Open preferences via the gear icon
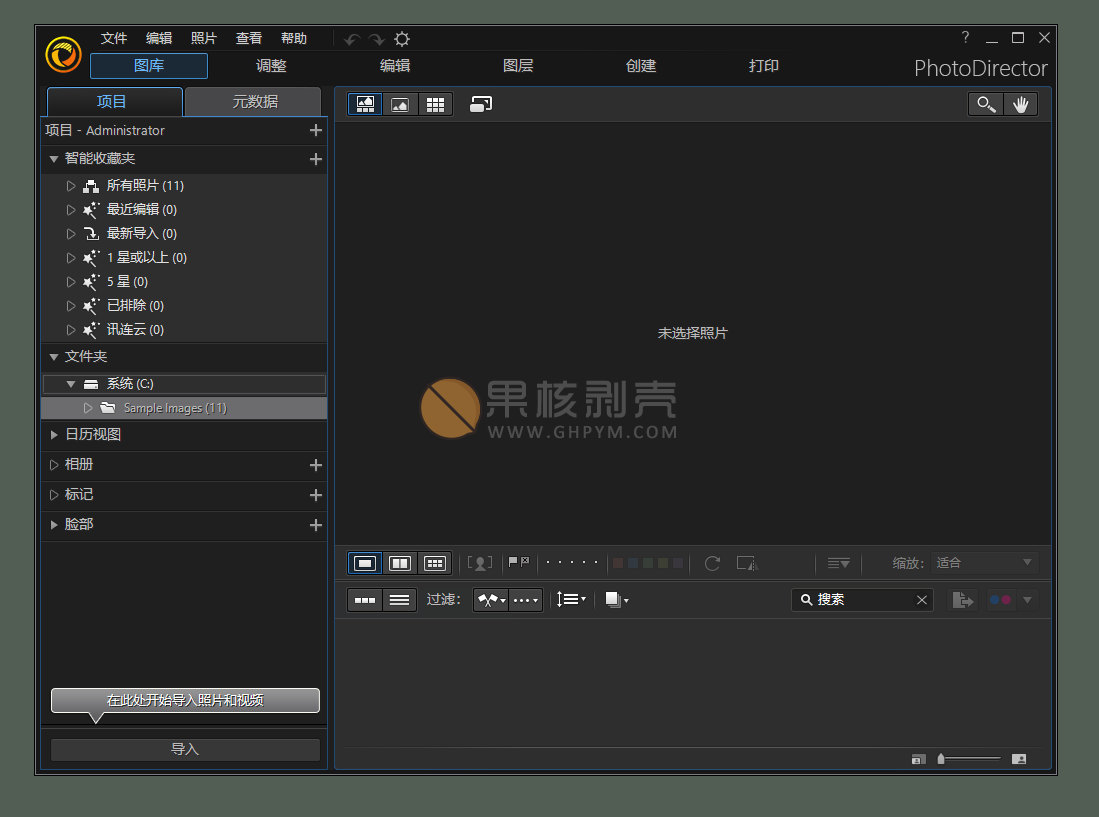 click(402, 39)
